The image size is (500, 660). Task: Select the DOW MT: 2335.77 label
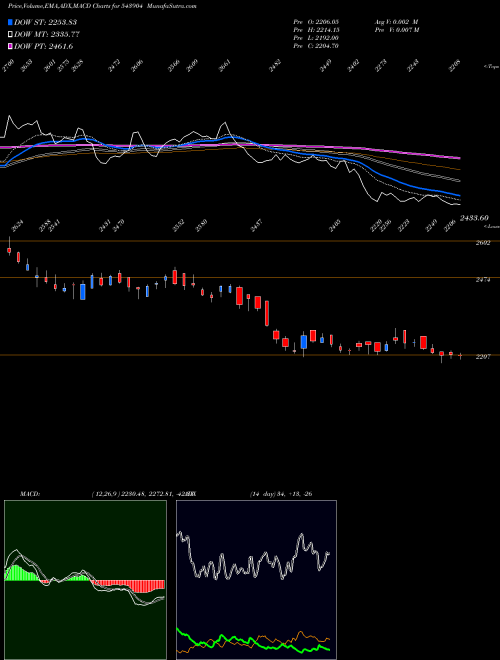(47, 34)
